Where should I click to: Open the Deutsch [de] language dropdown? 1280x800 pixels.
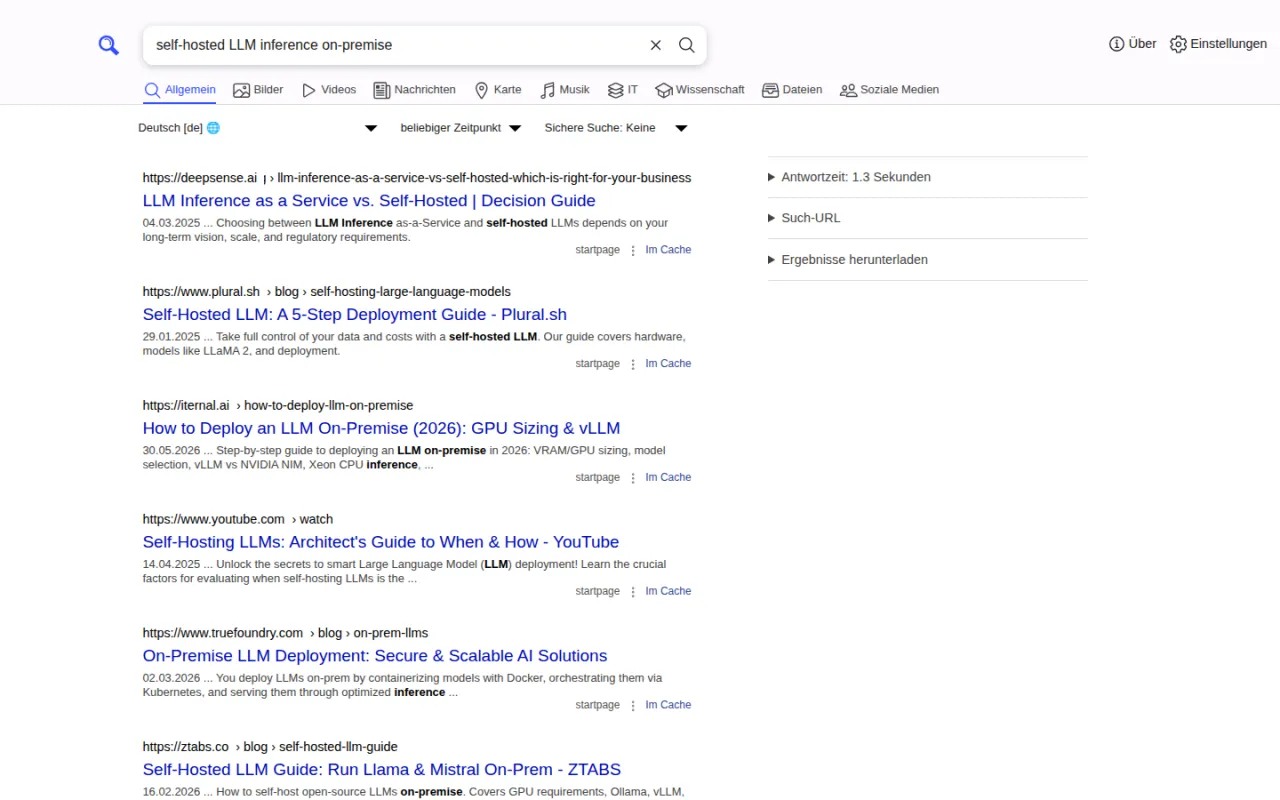[258, 128]
